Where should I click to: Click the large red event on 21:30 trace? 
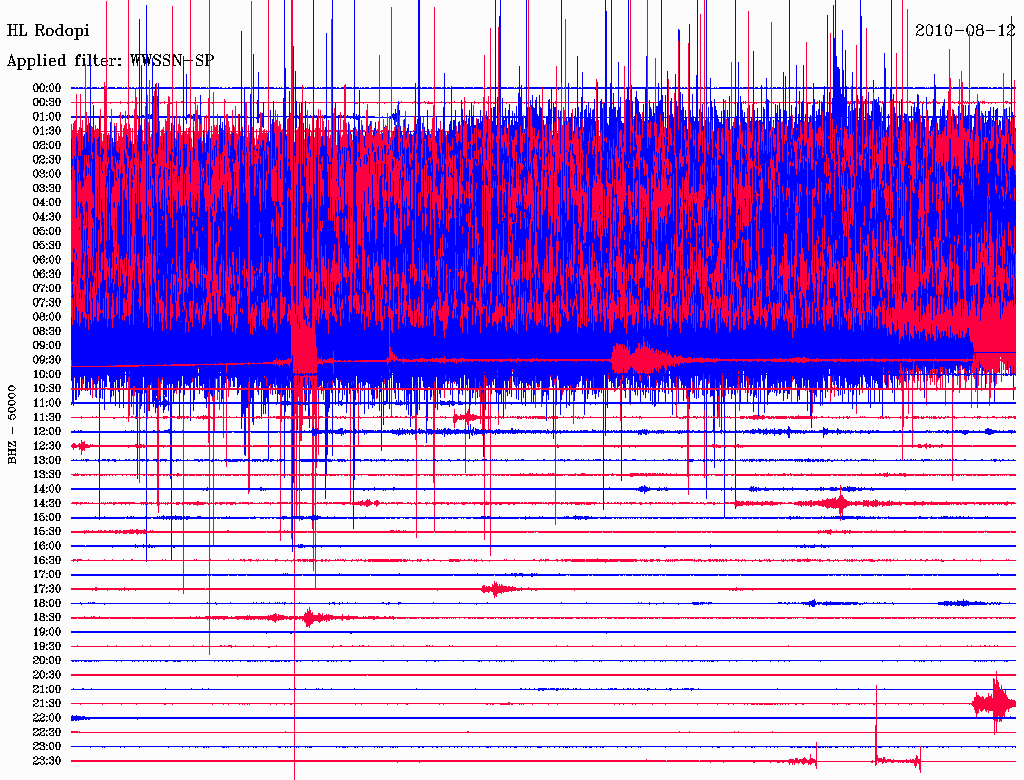coord(994,703)
